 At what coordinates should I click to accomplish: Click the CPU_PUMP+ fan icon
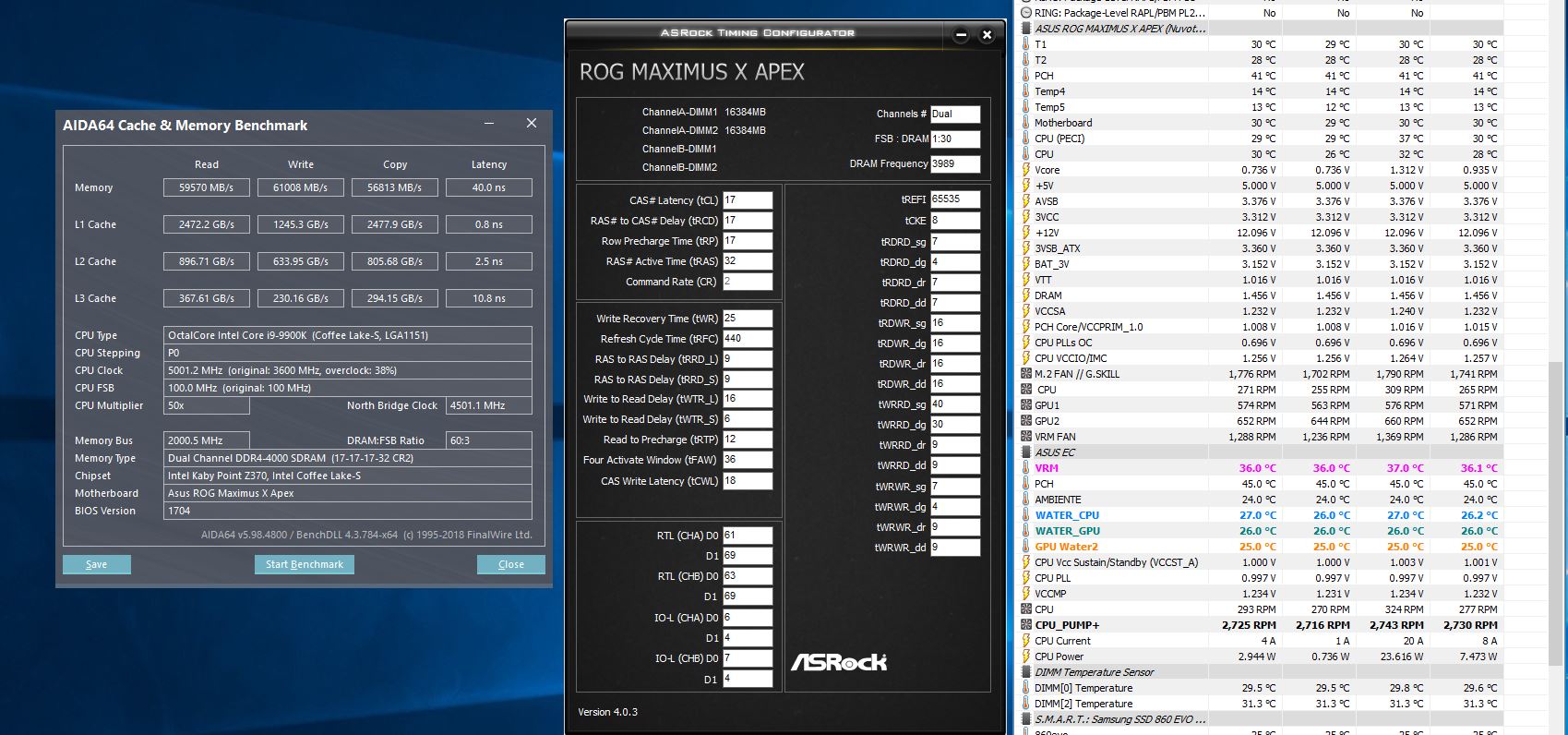click(x=1026, y=625)
